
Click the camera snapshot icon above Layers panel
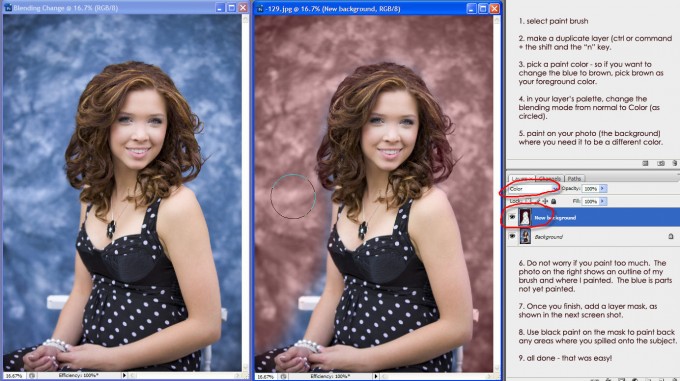coord(660,163)
